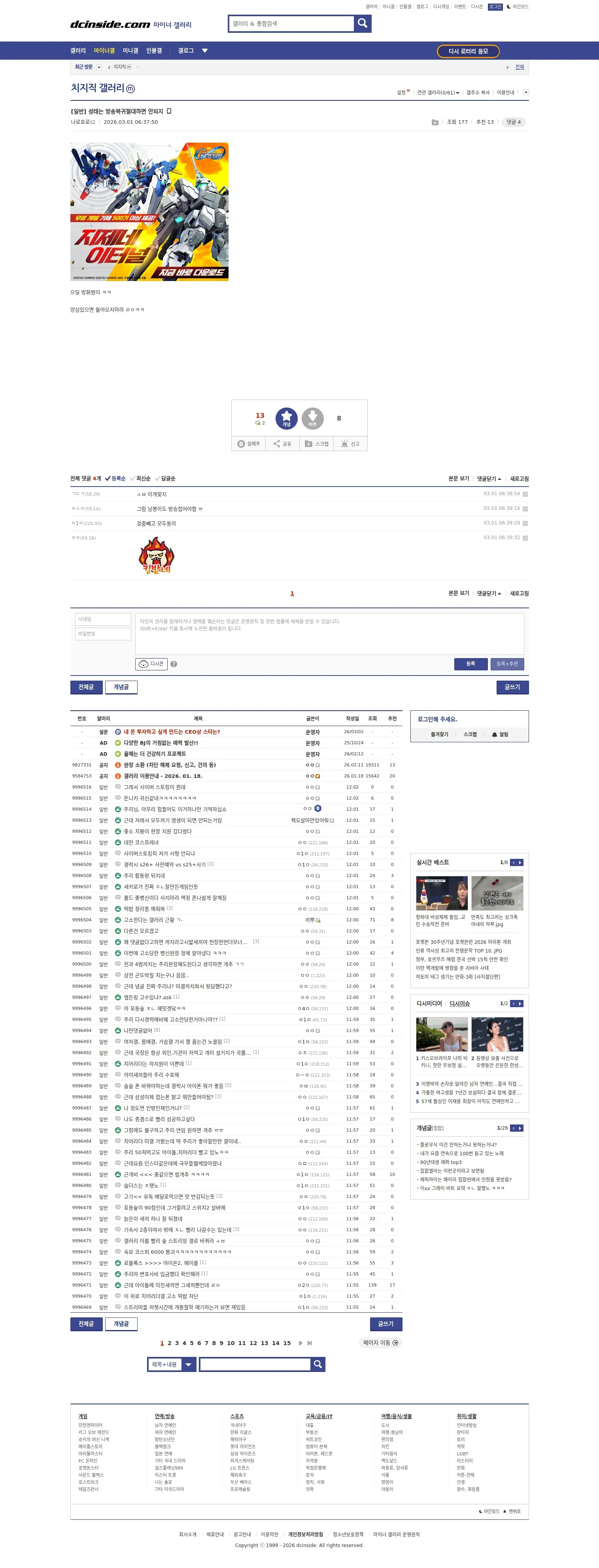Open 마이너갤 tab in navigation bar
The width and height of the screenshot is (599, 1568).
coord(104,51)
